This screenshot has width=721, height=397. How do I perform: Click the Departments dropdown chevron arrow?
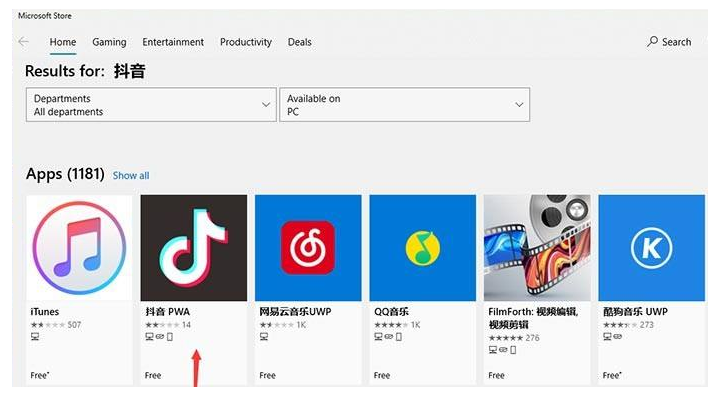pyautogui.click(x=266, y=105)
